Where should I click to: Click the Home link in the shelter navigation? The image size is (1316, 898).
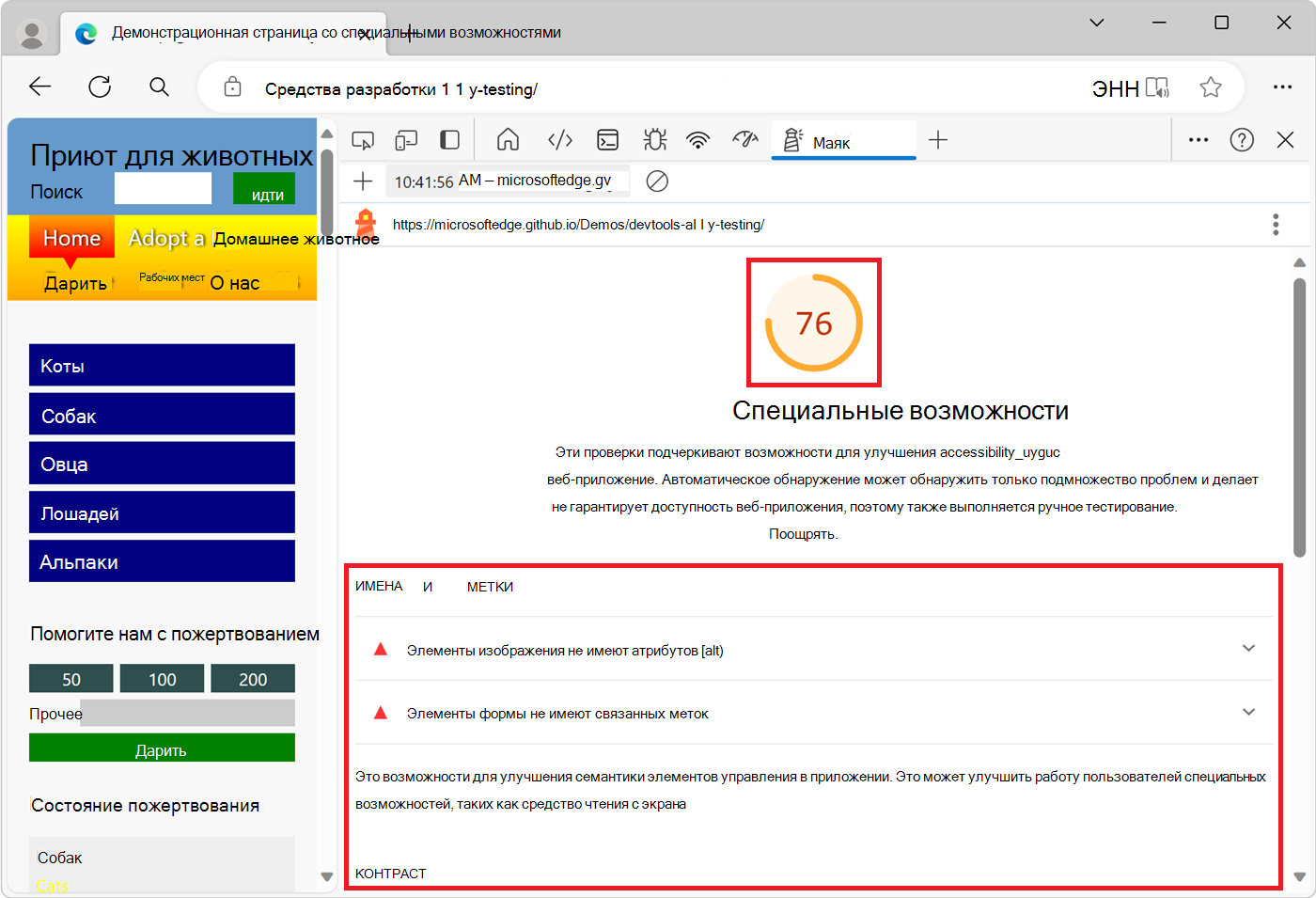point(70,238)
